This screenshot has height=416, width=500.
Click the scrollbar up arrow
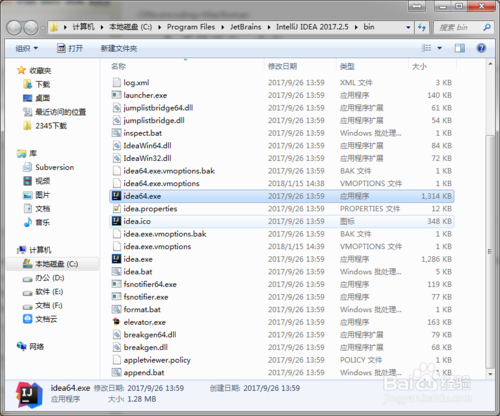tap(490, 64)
